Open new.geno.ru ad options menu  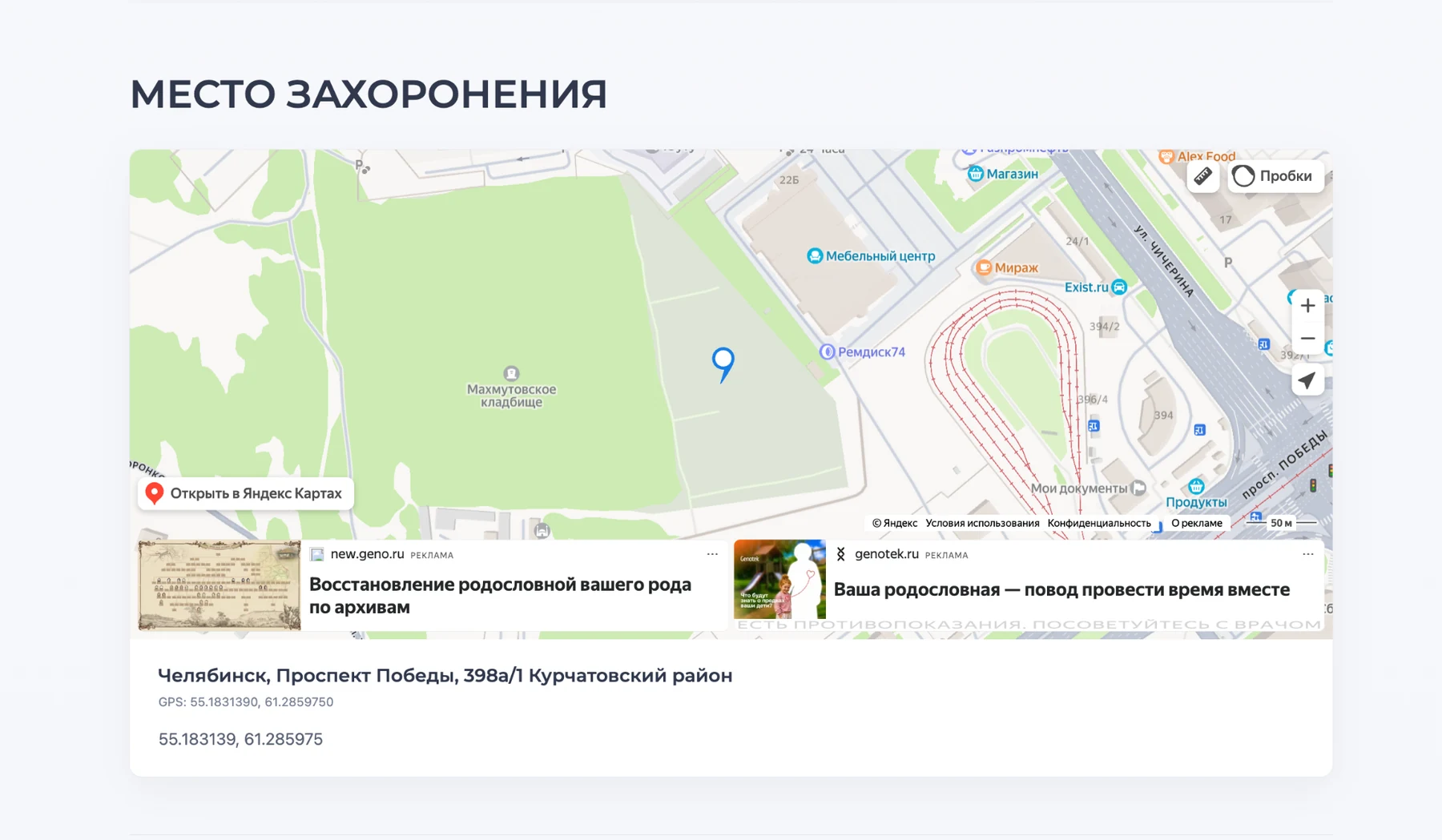tap(712, 554)
